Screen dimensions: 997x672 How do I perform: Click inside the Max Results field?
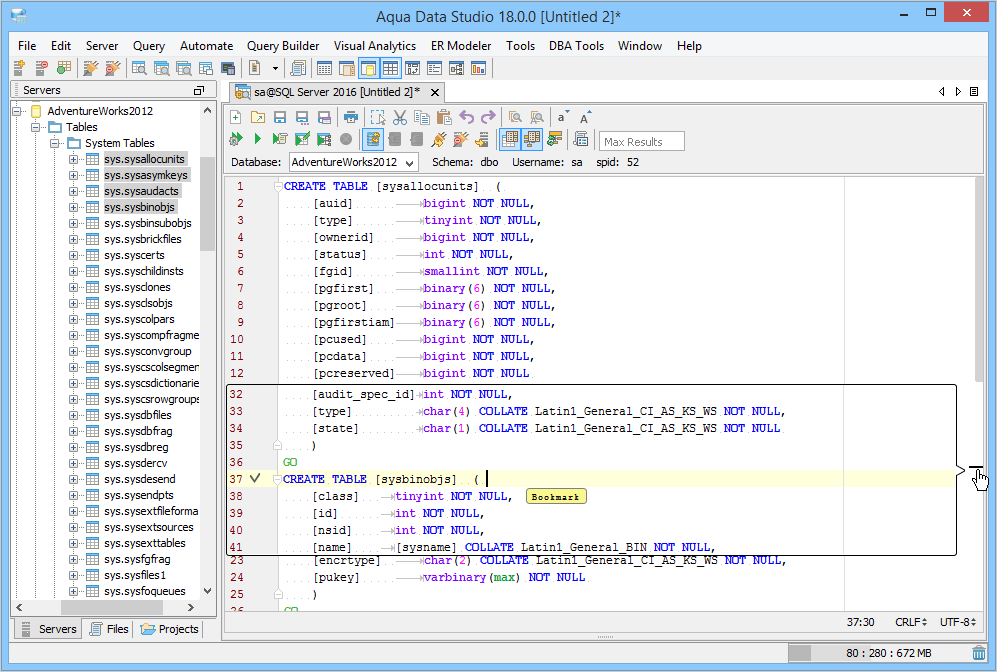click(642, 142)
